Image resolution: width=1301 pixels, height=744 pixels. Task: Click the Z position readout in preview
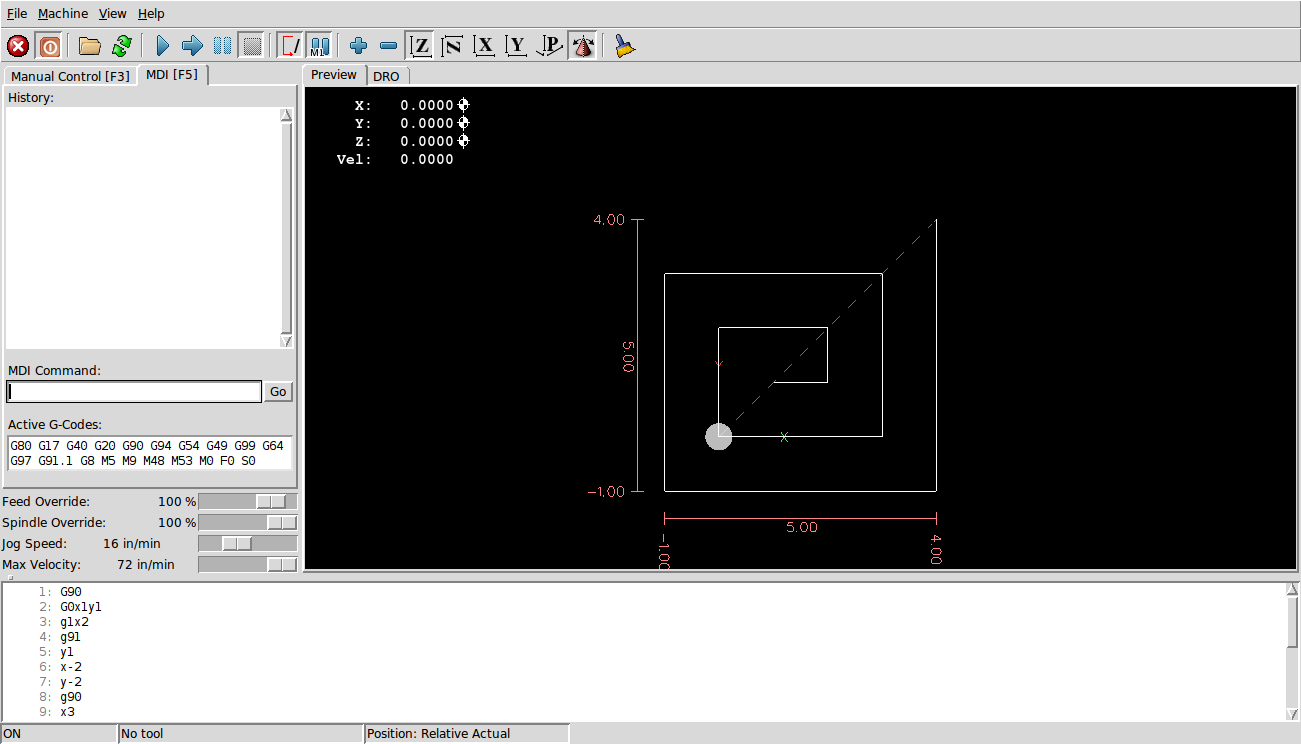(x=412, y=141)
